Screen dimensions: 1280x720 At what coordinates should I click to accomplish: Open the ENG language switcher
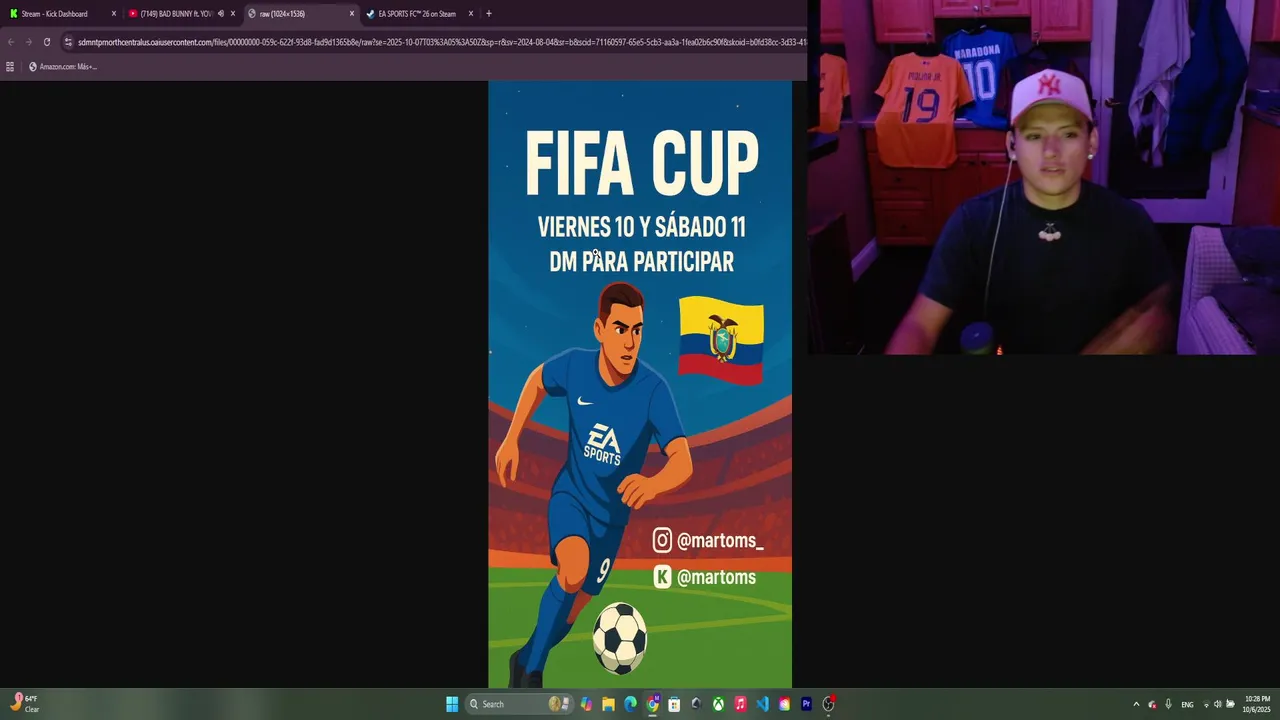tap(1187, 704)
